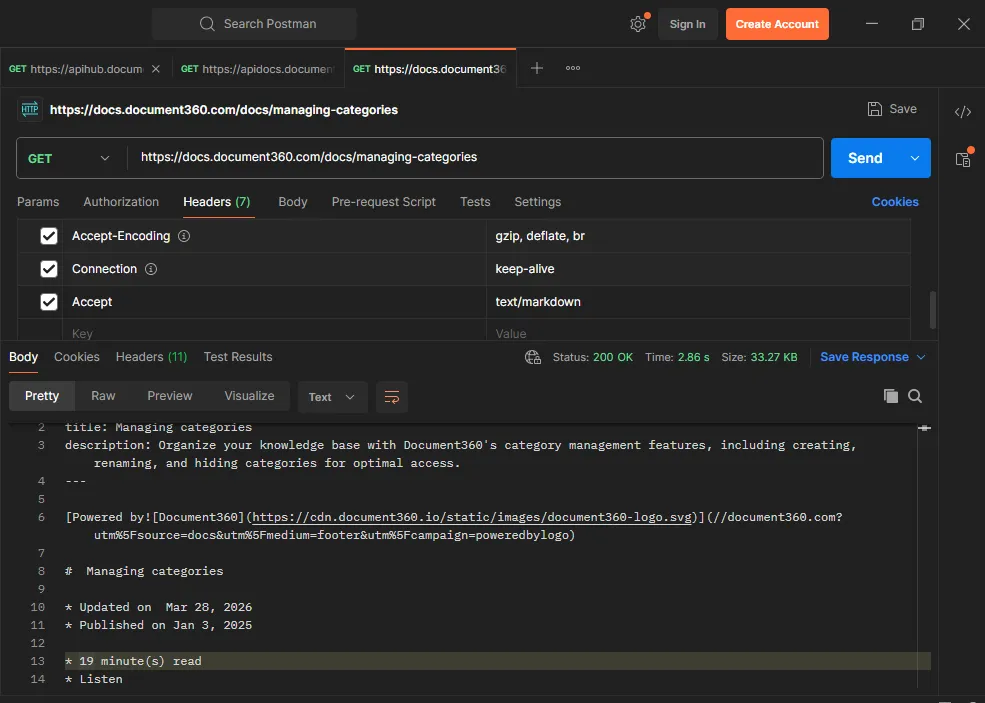
Task: Click into the Search Postman field
Action: (x=254, y=24)
